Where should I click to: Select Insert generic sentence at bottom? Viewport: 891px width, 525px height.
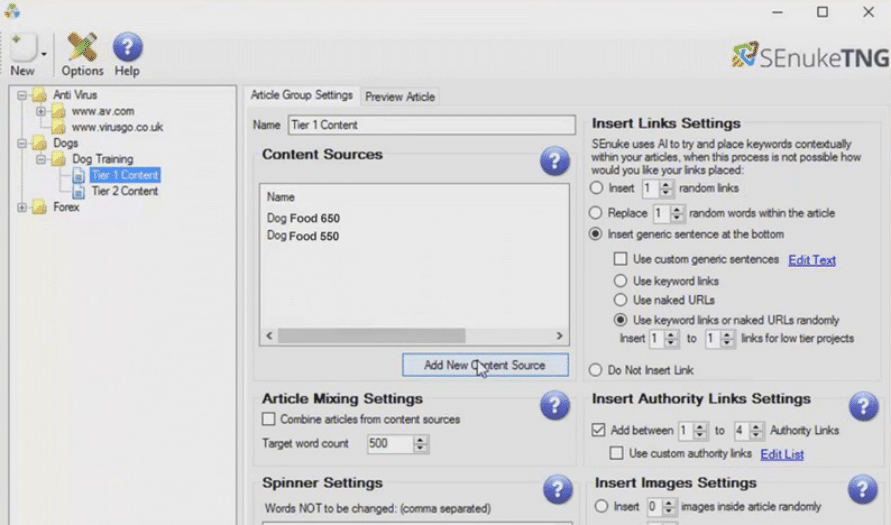pyautogui.click(x=596, y=234)
